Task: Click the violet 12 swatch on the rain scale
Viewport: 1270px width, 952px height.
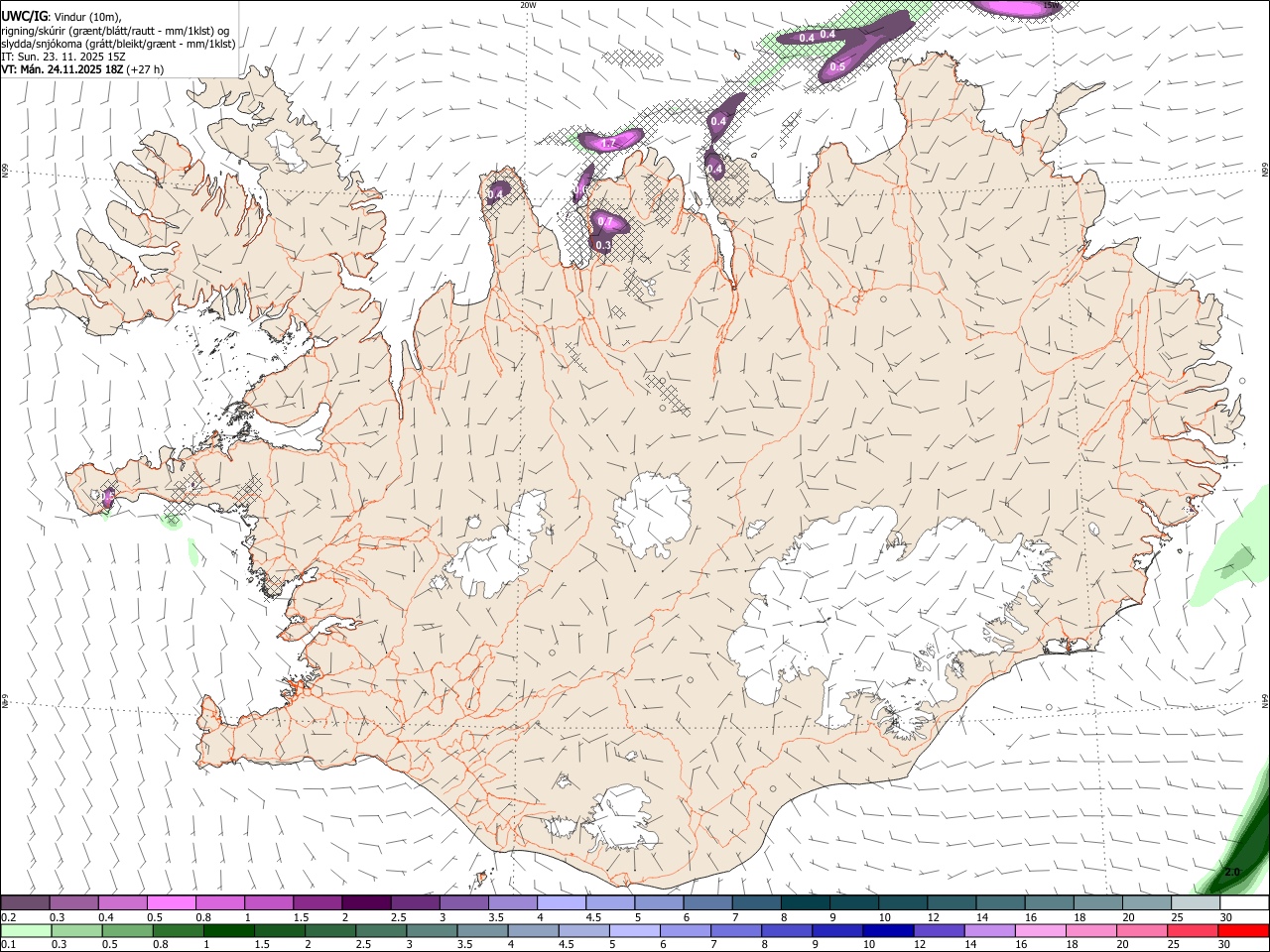Action: [x=938, y=930]
